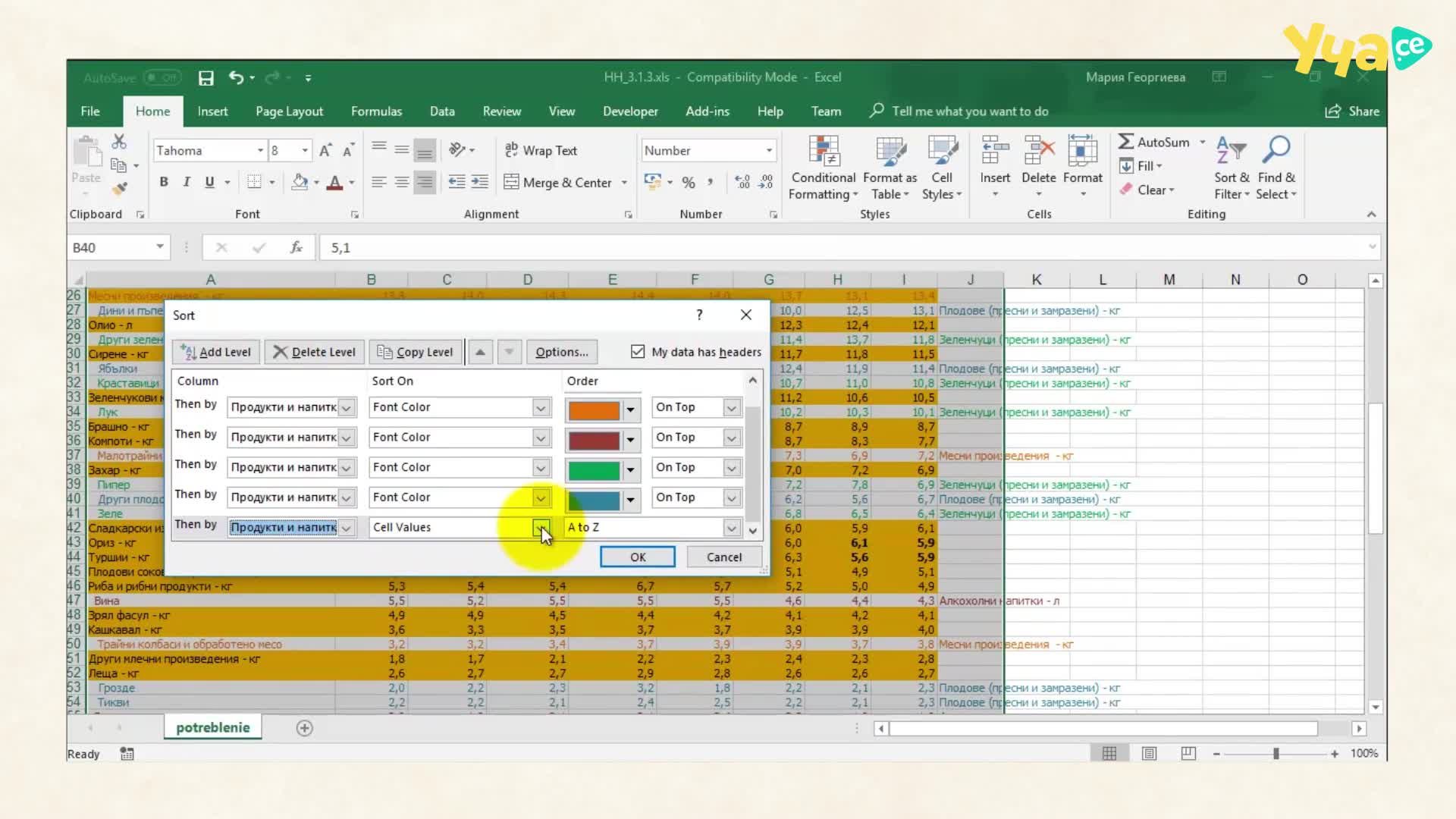Viewport: 1456px width, 819px height.
Task: Click the Save icon in title bar
Action: (206, 77)
